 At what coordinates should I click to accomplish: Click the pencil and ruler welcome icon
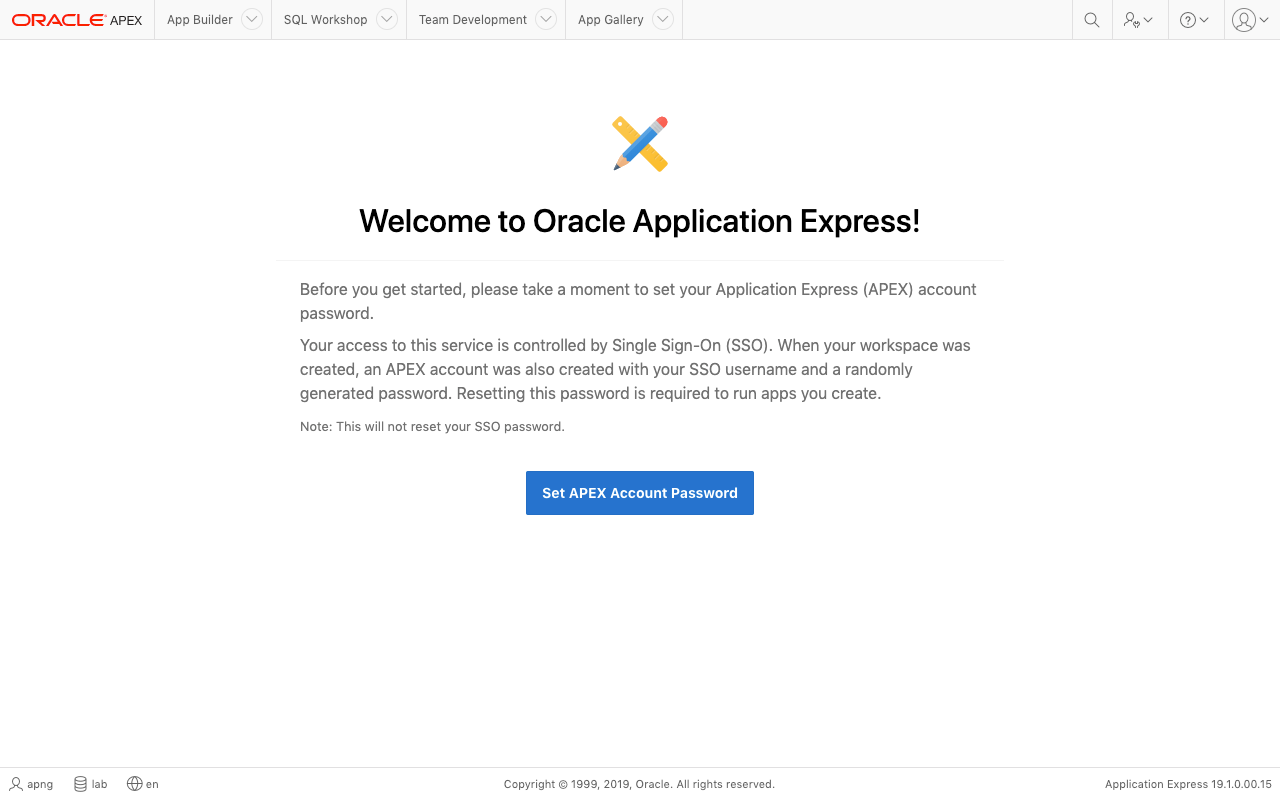[640, 144]
